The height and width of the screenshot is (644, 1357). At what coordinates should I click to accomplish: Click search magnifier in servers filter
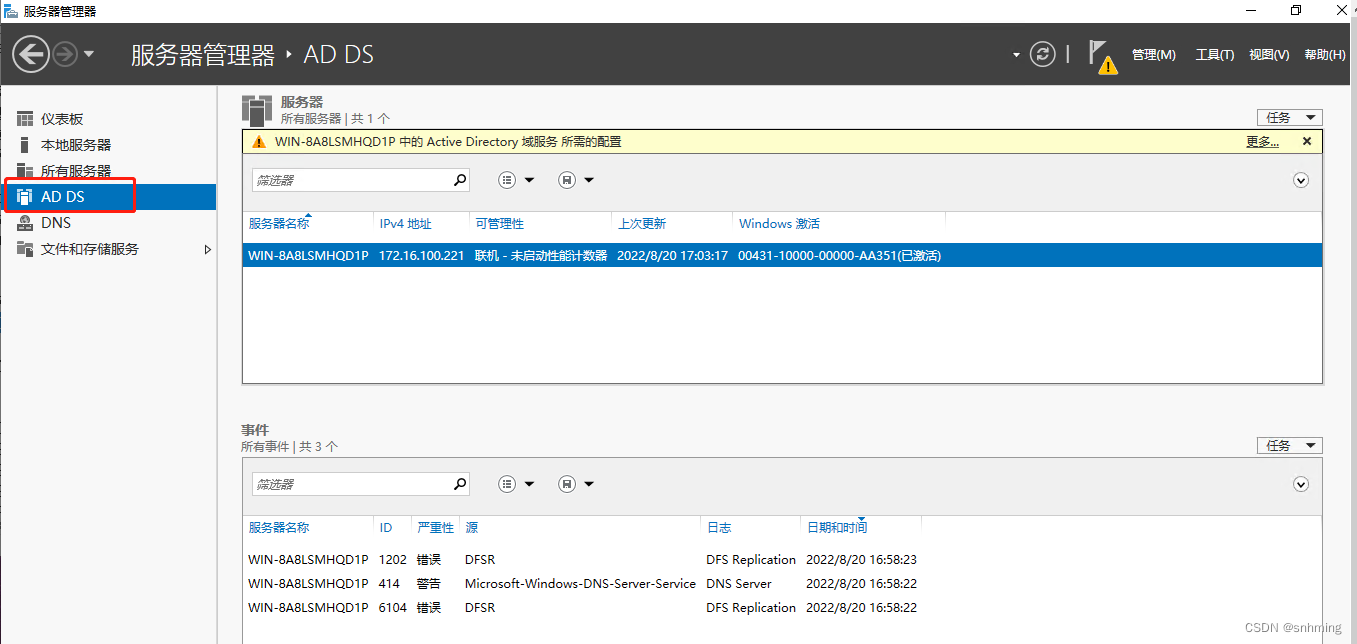459,180
